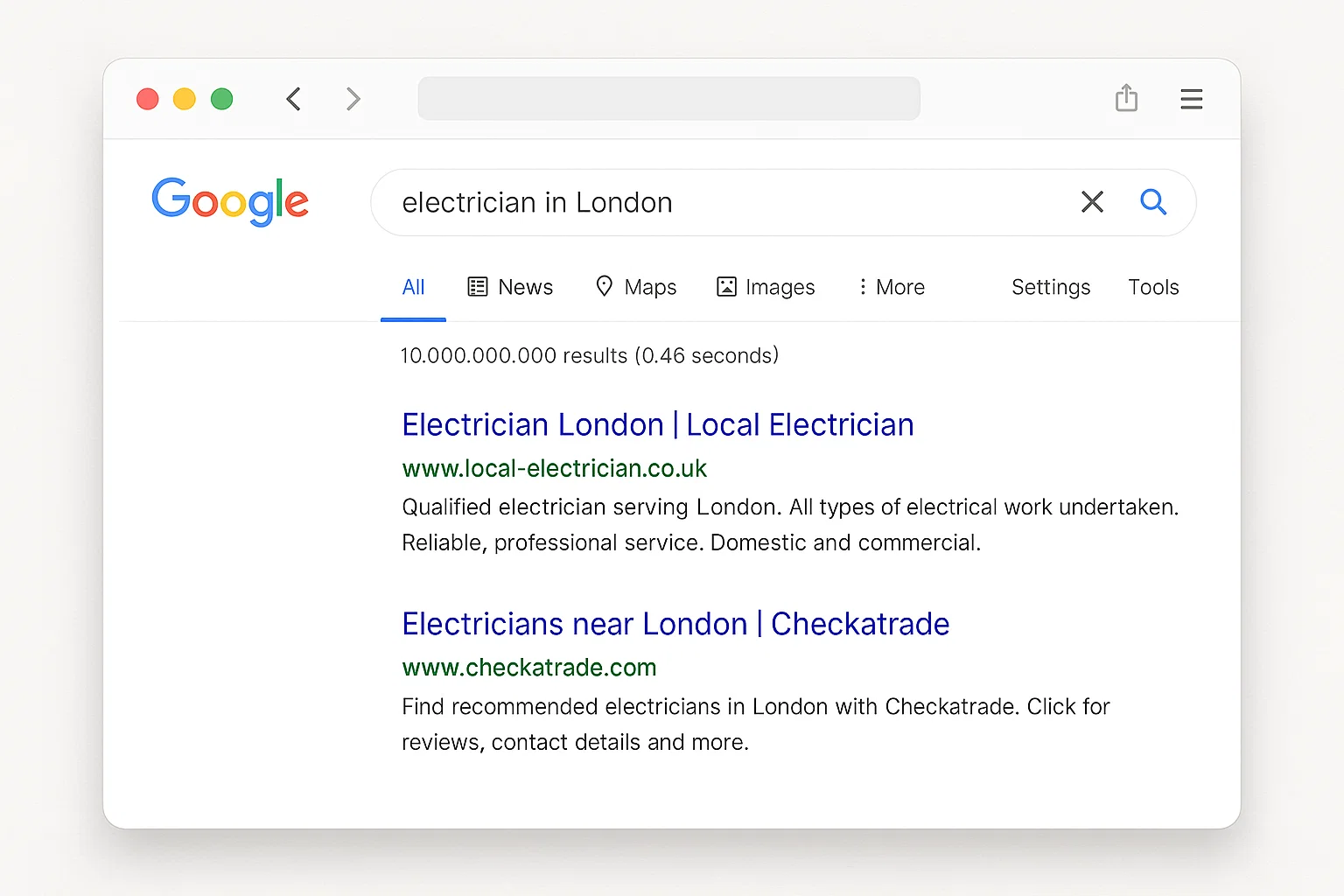Image resolution: width=1344 pixels, height=896 pixels.
Task: Click the browser back arrow icon
Action: pyautogui.click(x=293, y=99)
